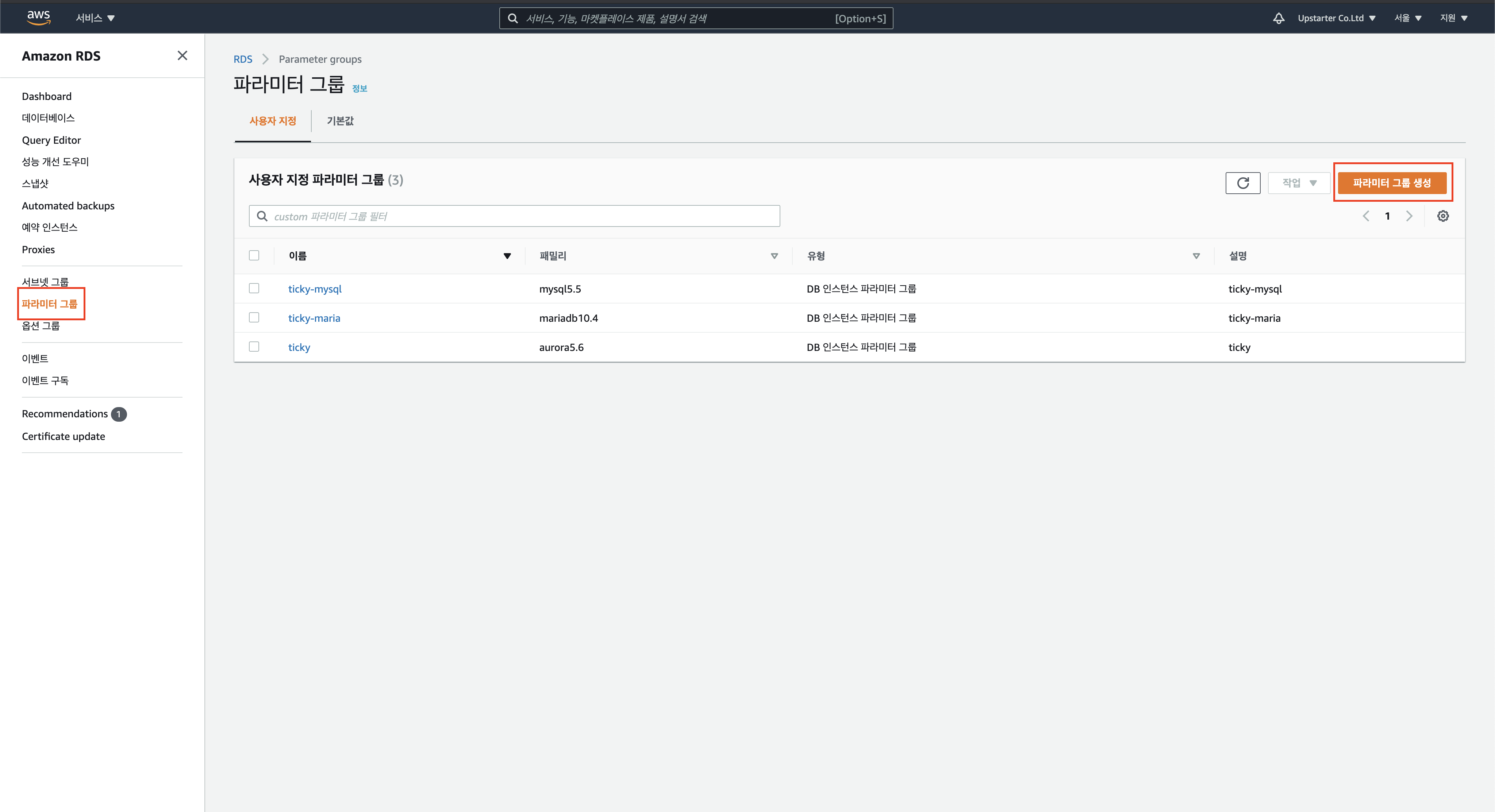Check the ticky-maria row
The height and width of the screenshot is (812, 1495).
point(254,317)
